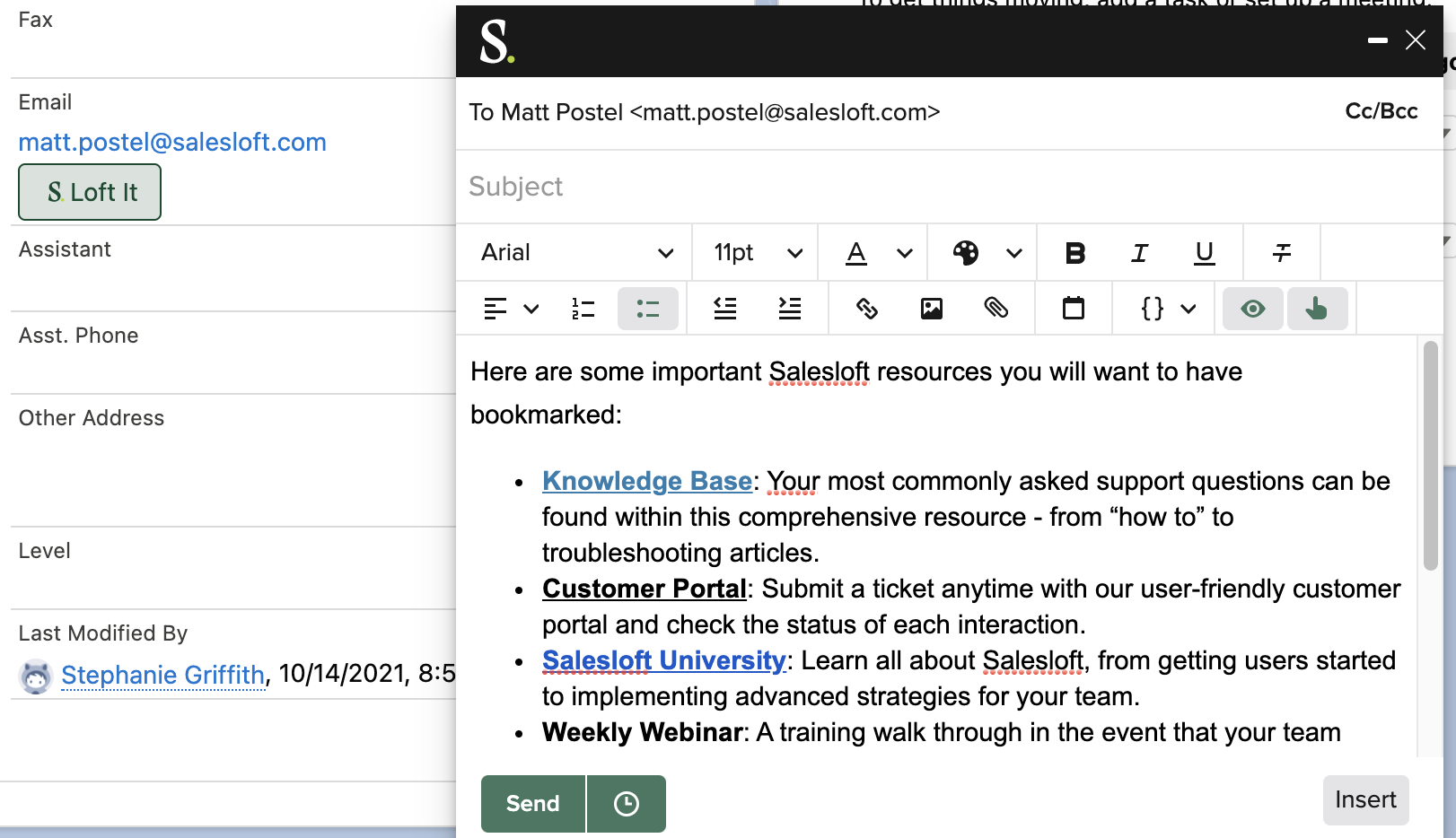The width and height of the screenshot is (1456, 838).
Task: Toggle bold formatting
Action: click(x=1075, y=253)
